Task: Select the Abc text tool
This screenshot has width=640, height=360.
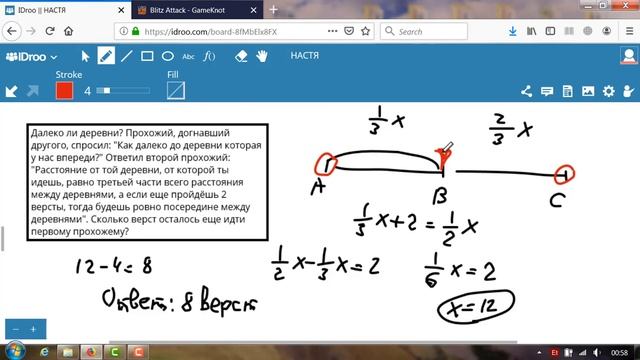Action: pyautogui.click(x=188, y=56)
